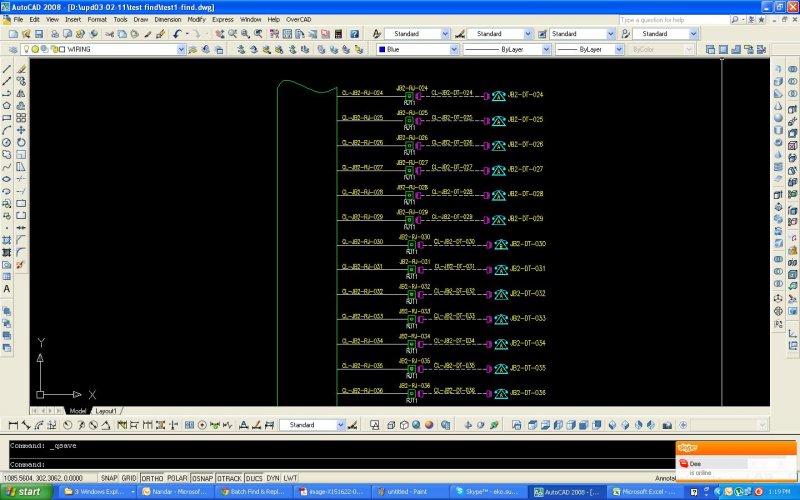The width and height of the screenshot is (800, 500).
Task: Select the Polygon draw tool
Action: pyautogui.click(x=7, y=106)
